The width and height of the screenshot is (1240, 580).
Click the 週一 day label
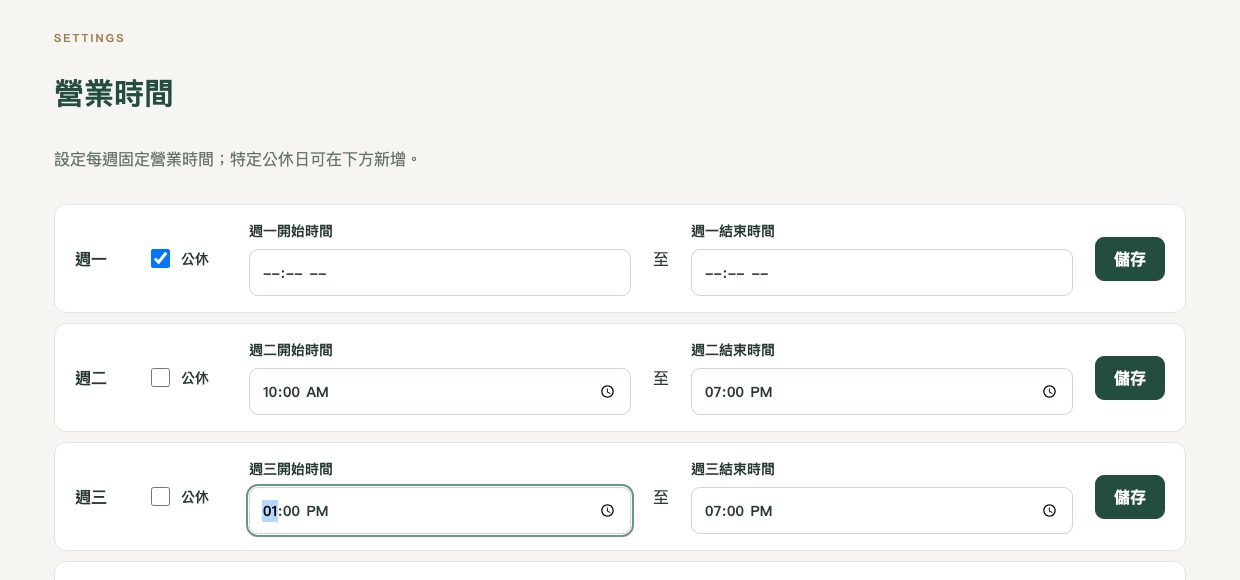[x=91, y=260]
